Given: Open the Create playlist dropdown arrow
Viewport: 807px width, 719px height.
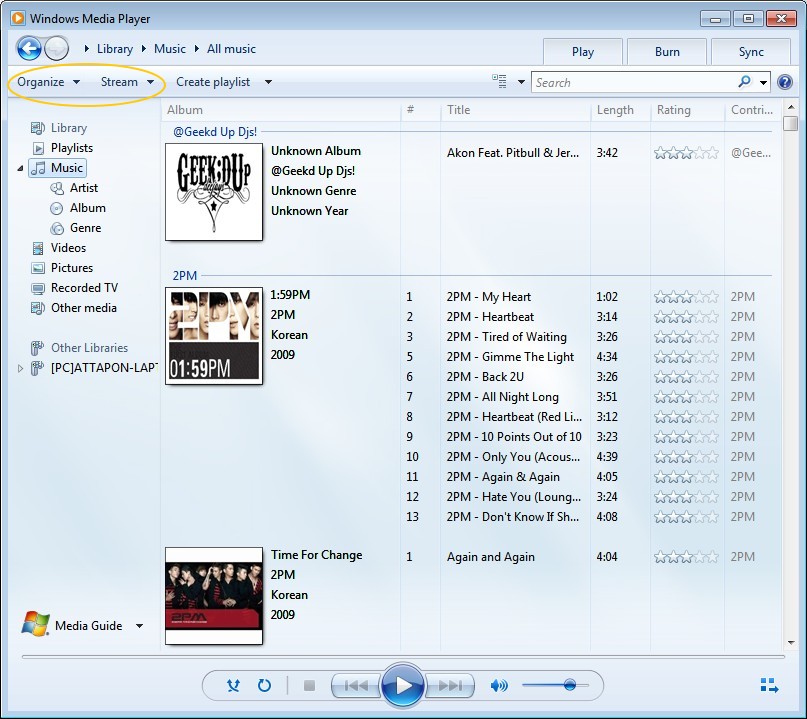Looking at the screenshot, I should [268, 82].
